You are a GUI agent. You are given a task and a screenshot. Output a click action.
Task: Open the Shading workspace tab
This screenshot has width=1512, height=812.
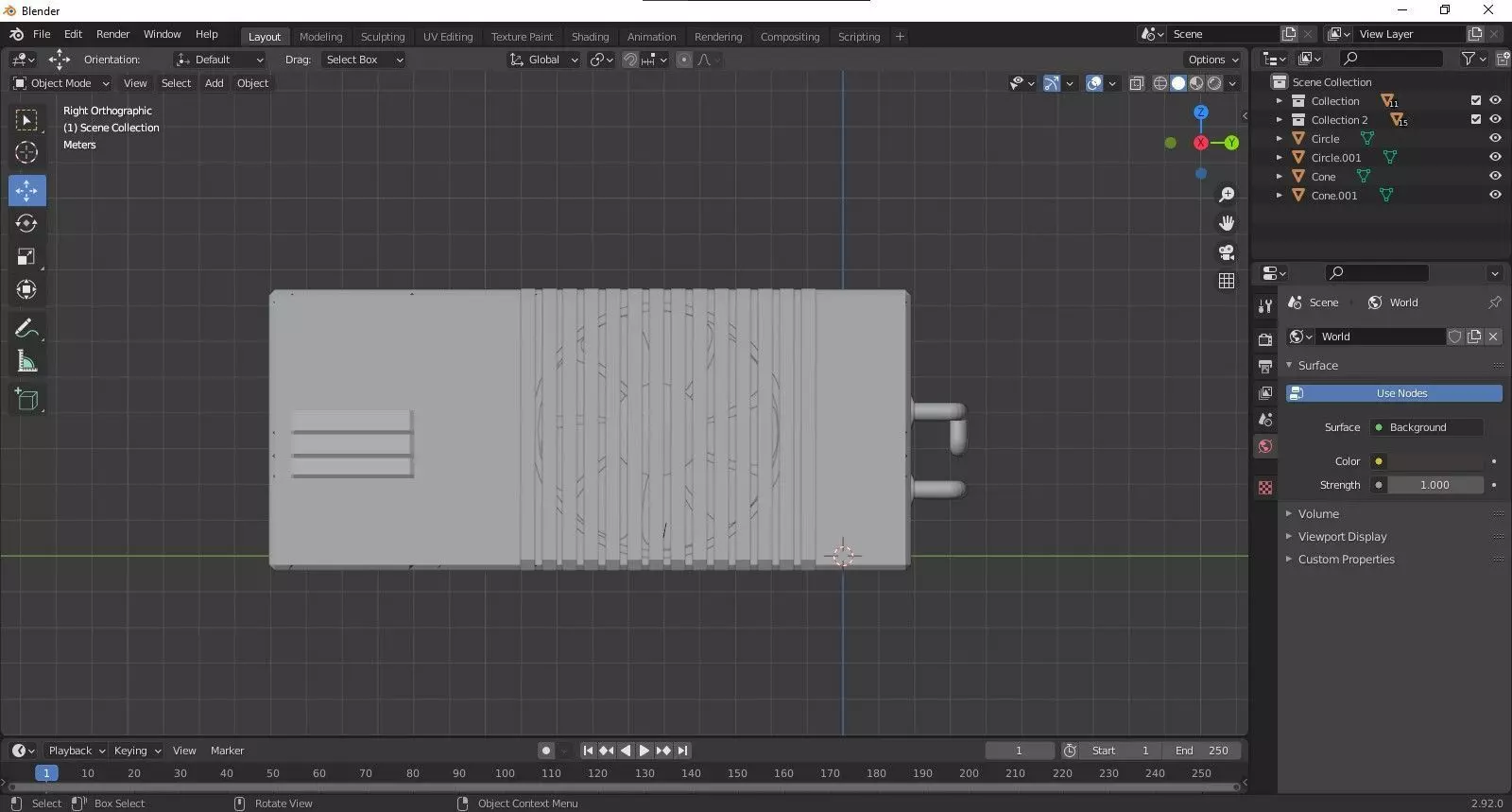point(590,37)
